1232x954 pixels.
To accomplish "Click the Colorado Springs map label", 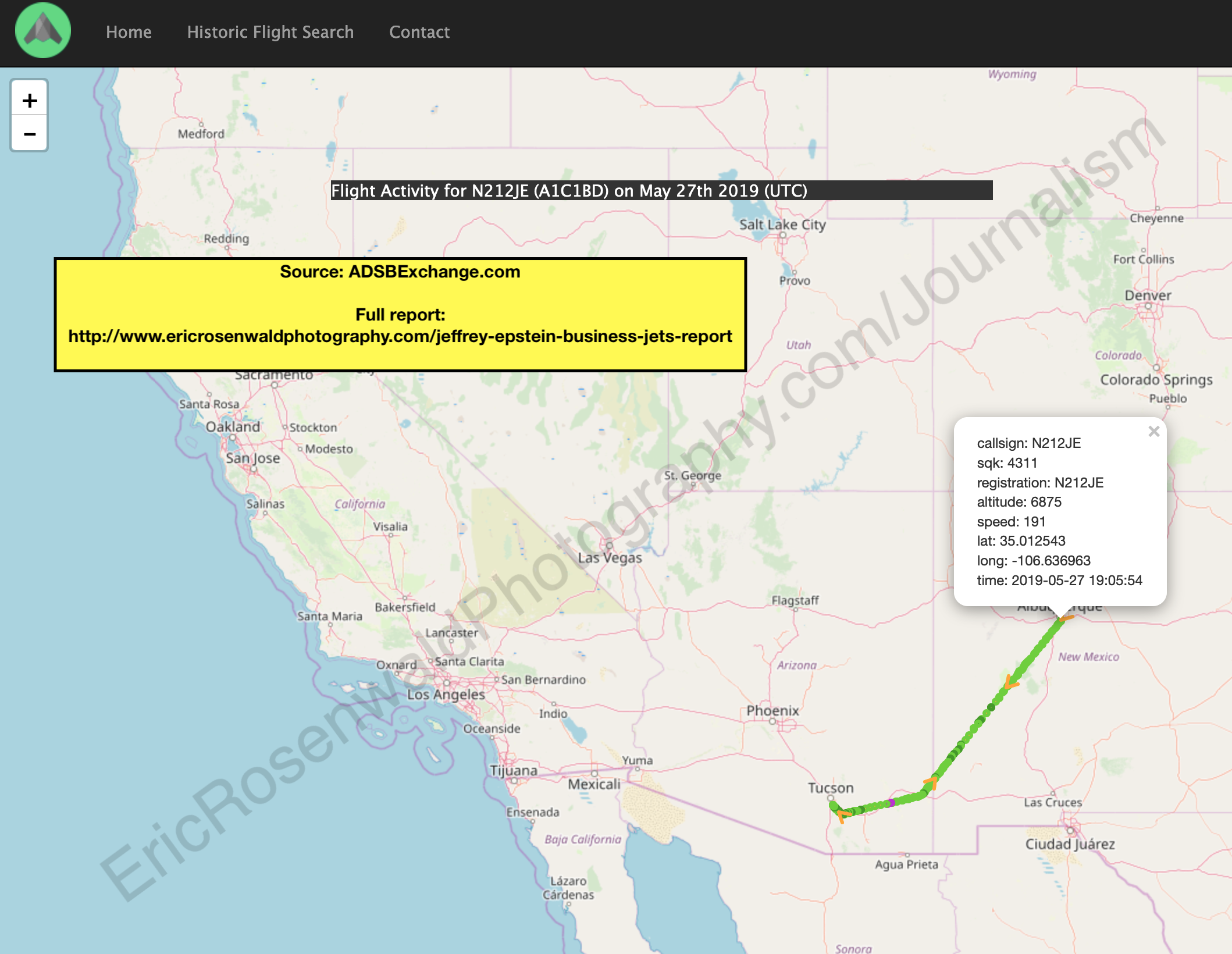I will click(x=1156, y=380).
